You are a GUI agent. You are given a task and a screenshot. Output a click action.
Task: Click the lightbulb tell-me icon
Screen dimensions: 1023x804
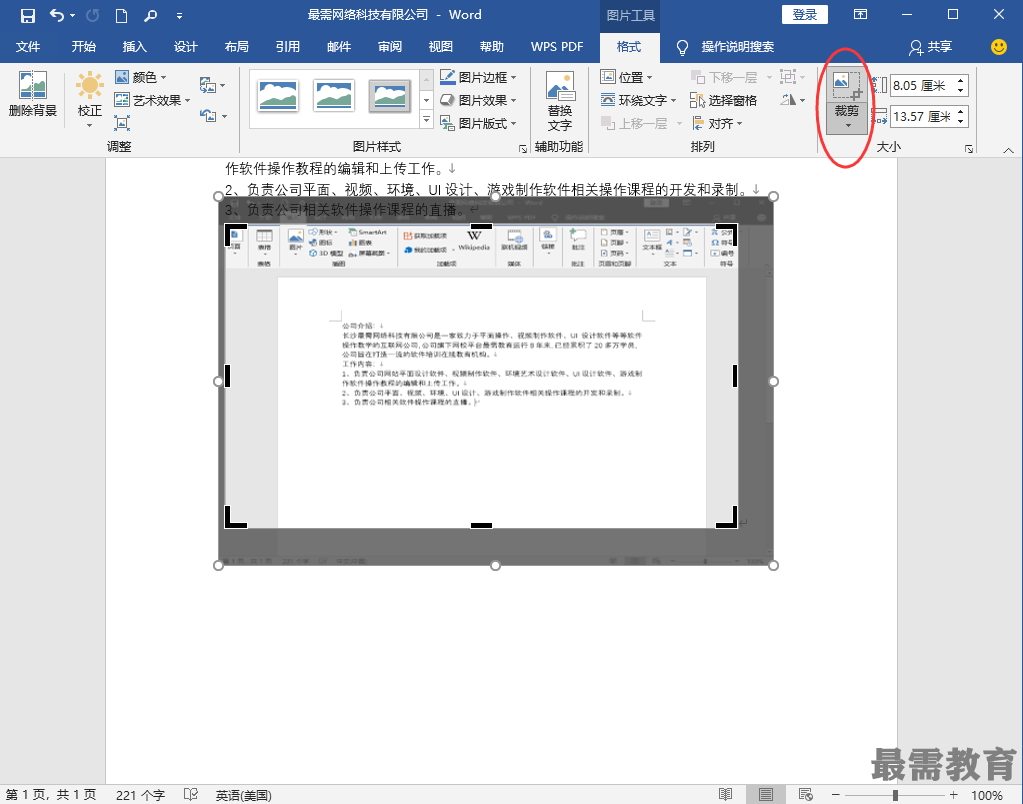point(682,47)
